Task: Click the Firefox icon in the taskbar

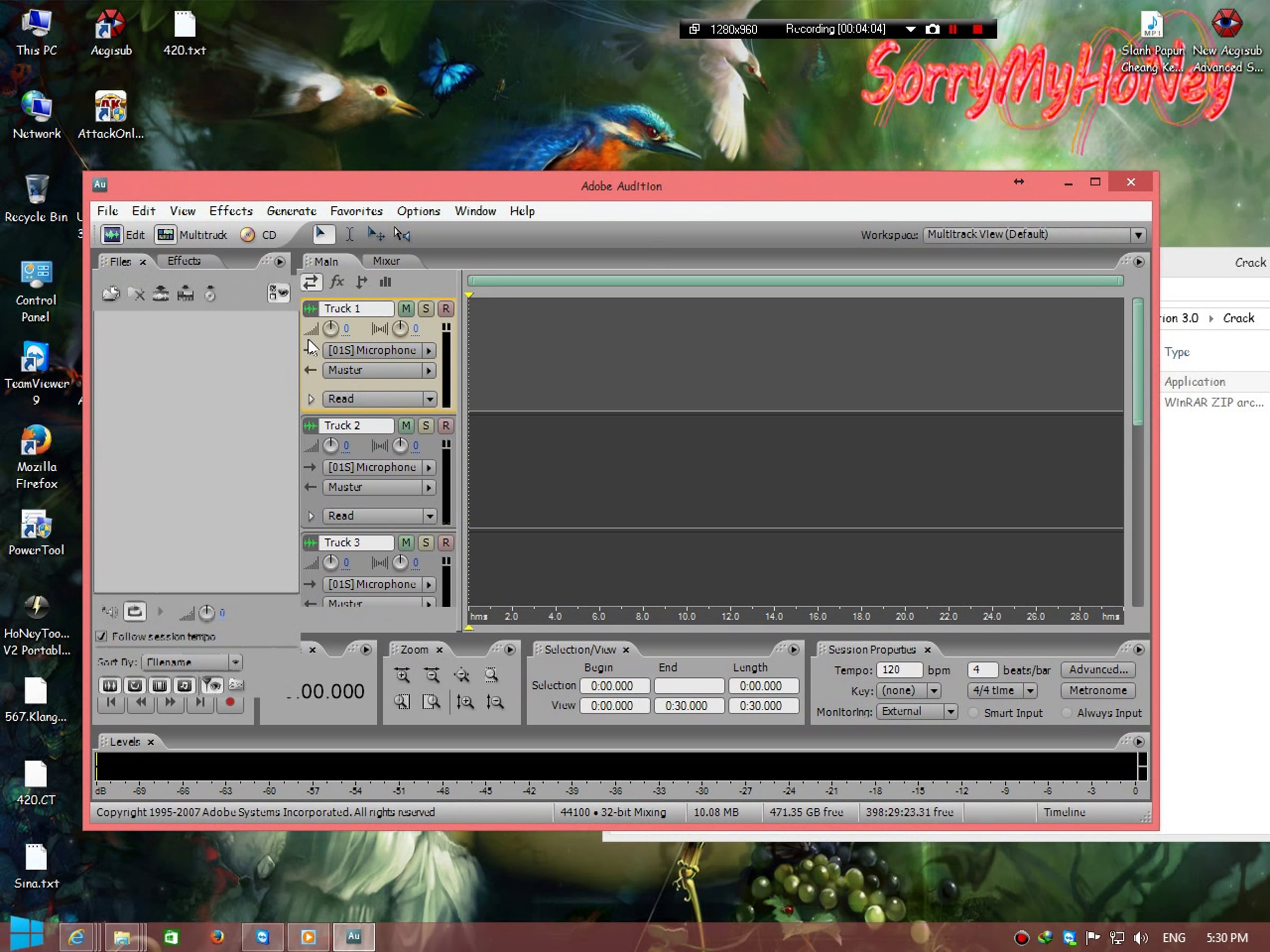Action: [x=217, y=937]
